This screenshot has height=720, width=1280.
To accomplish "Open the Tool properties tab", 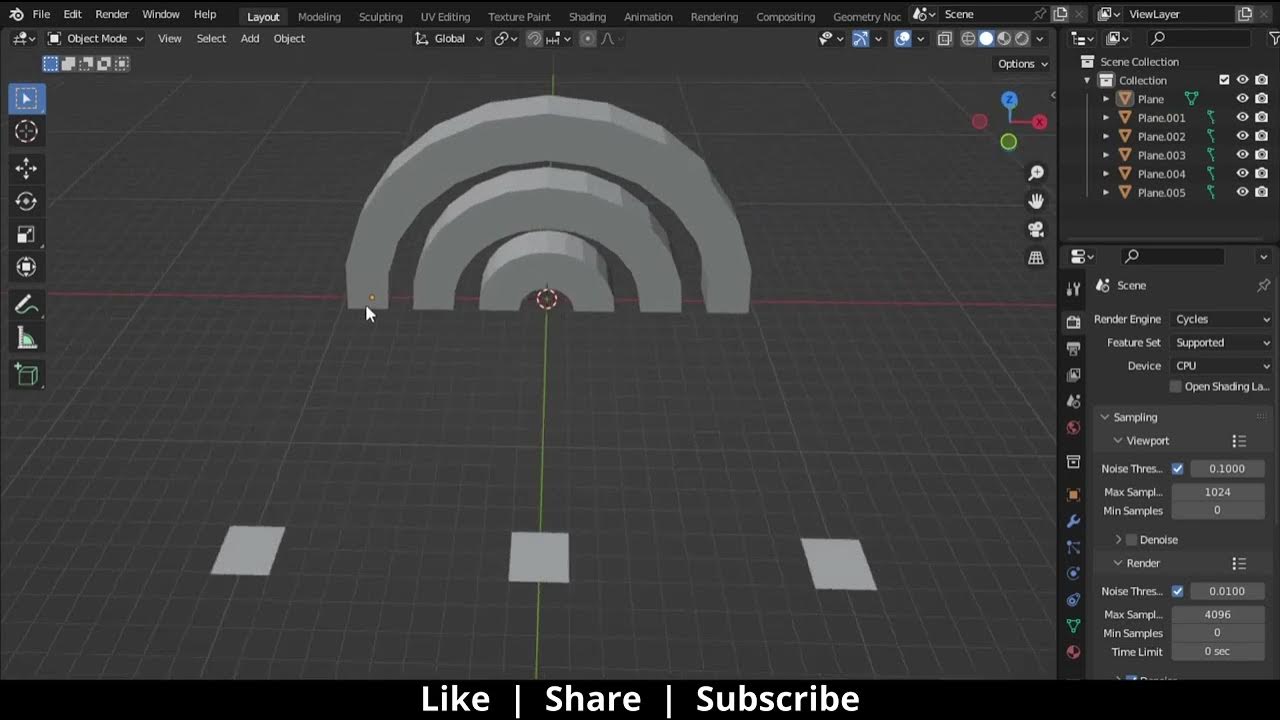I will (1073, 289).
